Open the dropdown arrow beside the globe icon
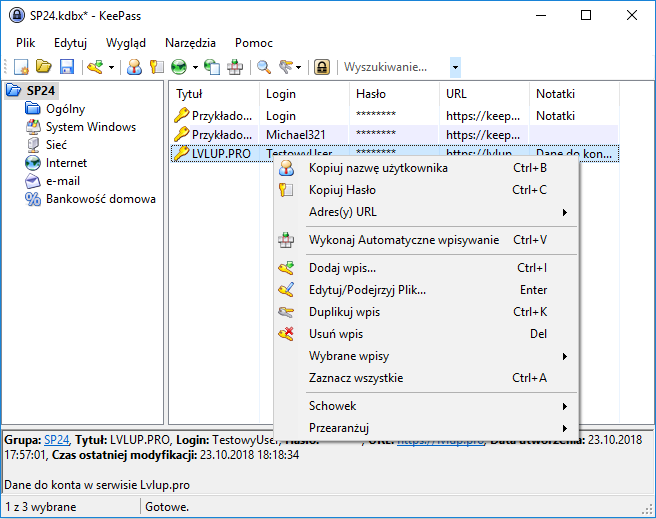The width and height of the screenshot is (656, 519). click(194, 67)
